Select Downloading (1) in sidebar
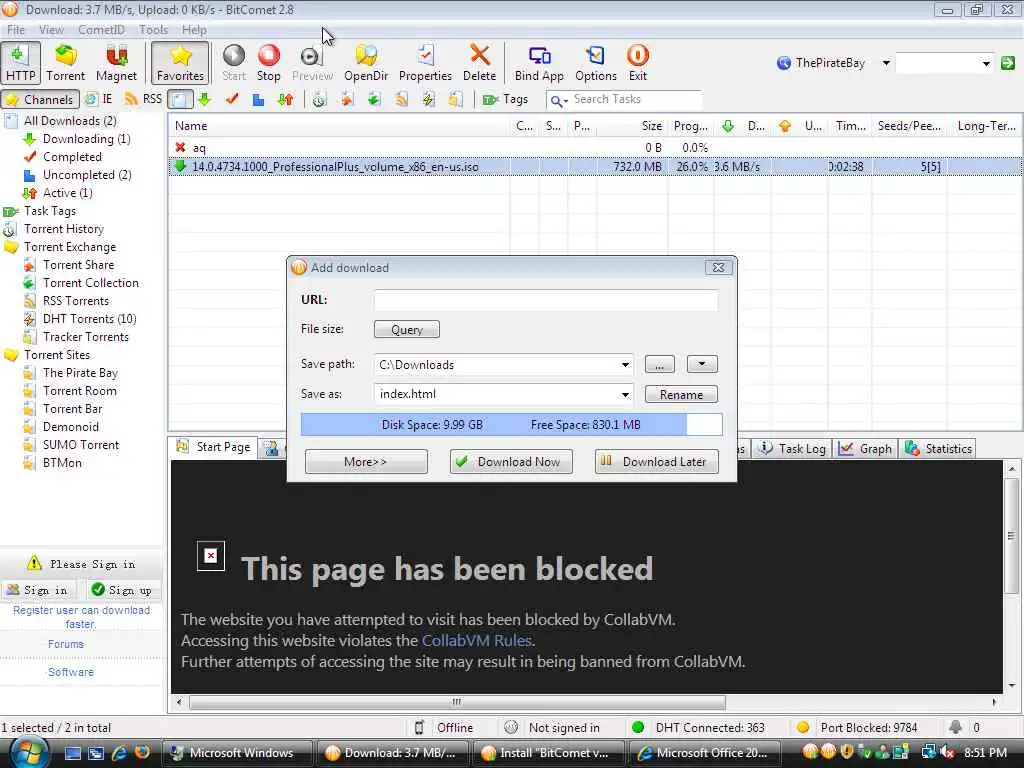The width and height of the screenshot is (1024, 768). click(x=86, y=139)
